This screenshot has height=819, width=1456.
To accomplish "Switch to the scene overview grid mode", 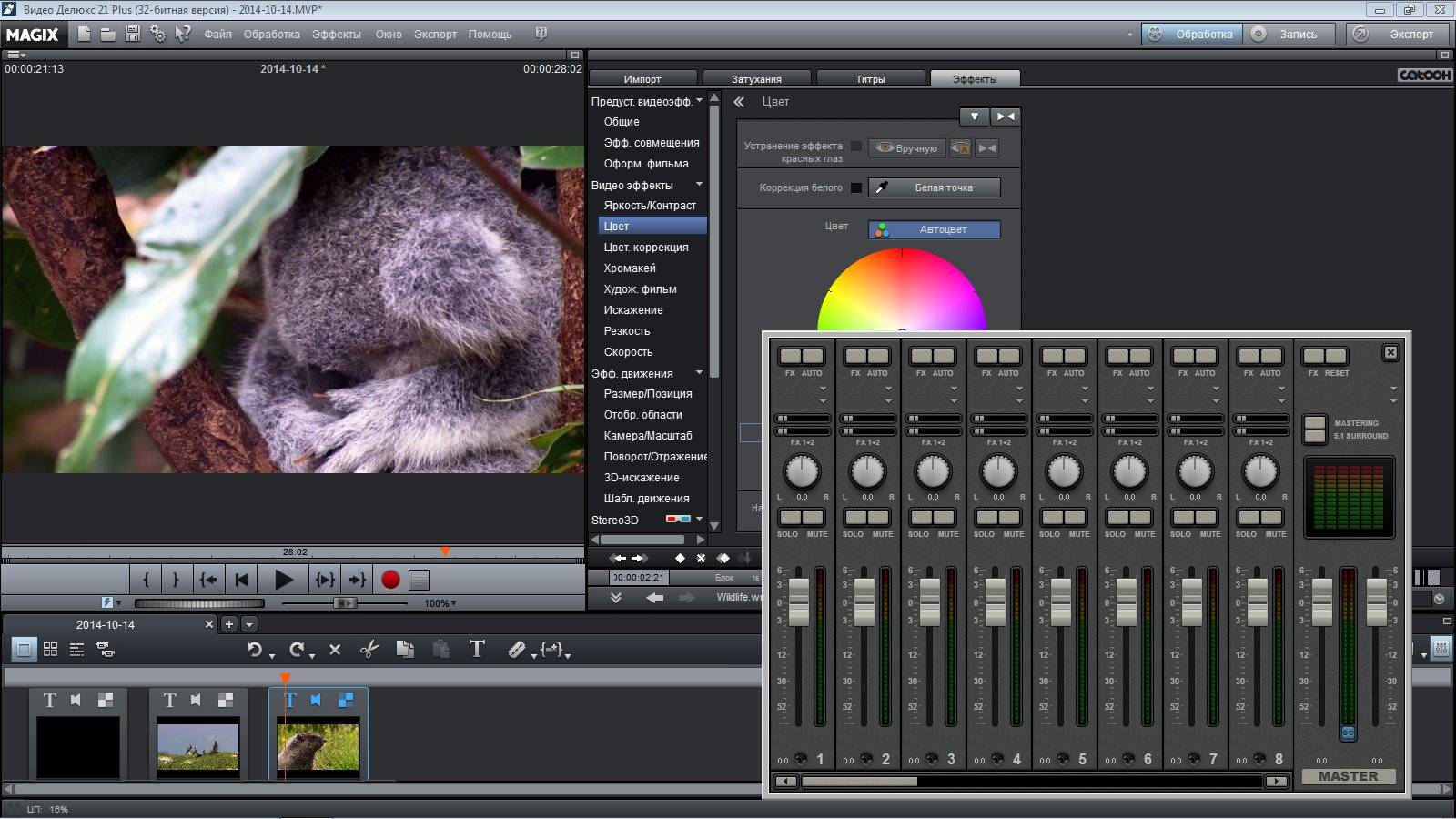I will tap(51, 650).
